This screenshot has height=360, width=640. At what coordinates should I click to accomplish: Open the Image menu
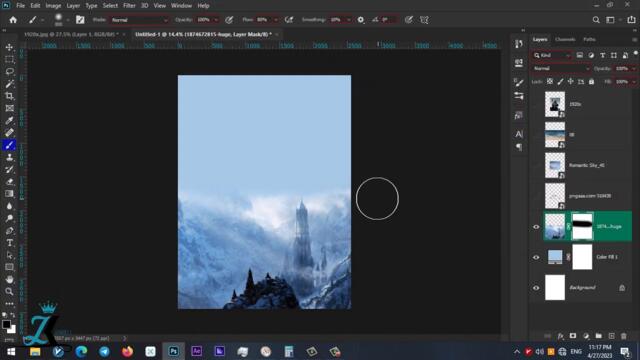[x=53, y=6]
